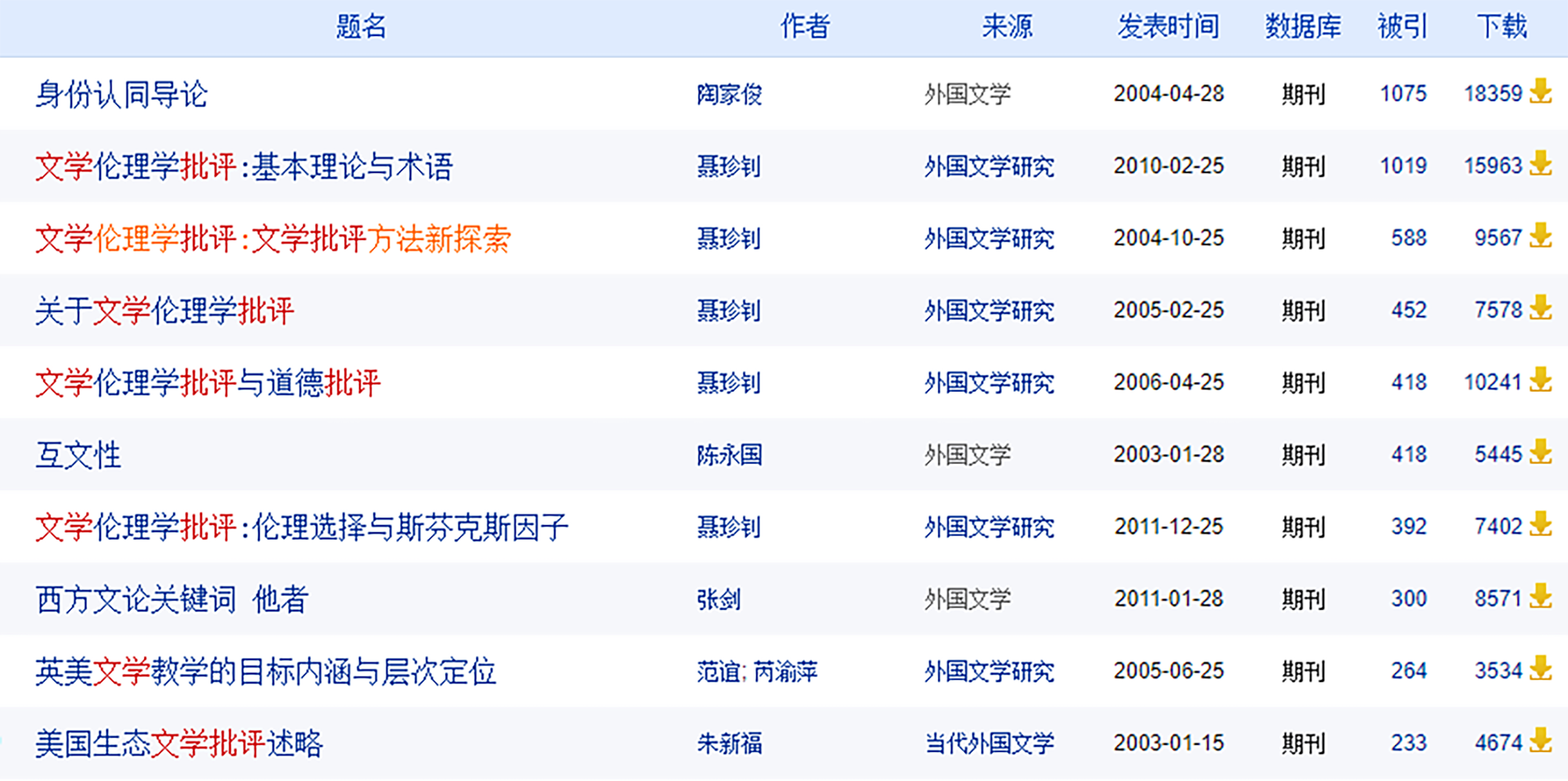Sort results by 来源 column header

1007,27
